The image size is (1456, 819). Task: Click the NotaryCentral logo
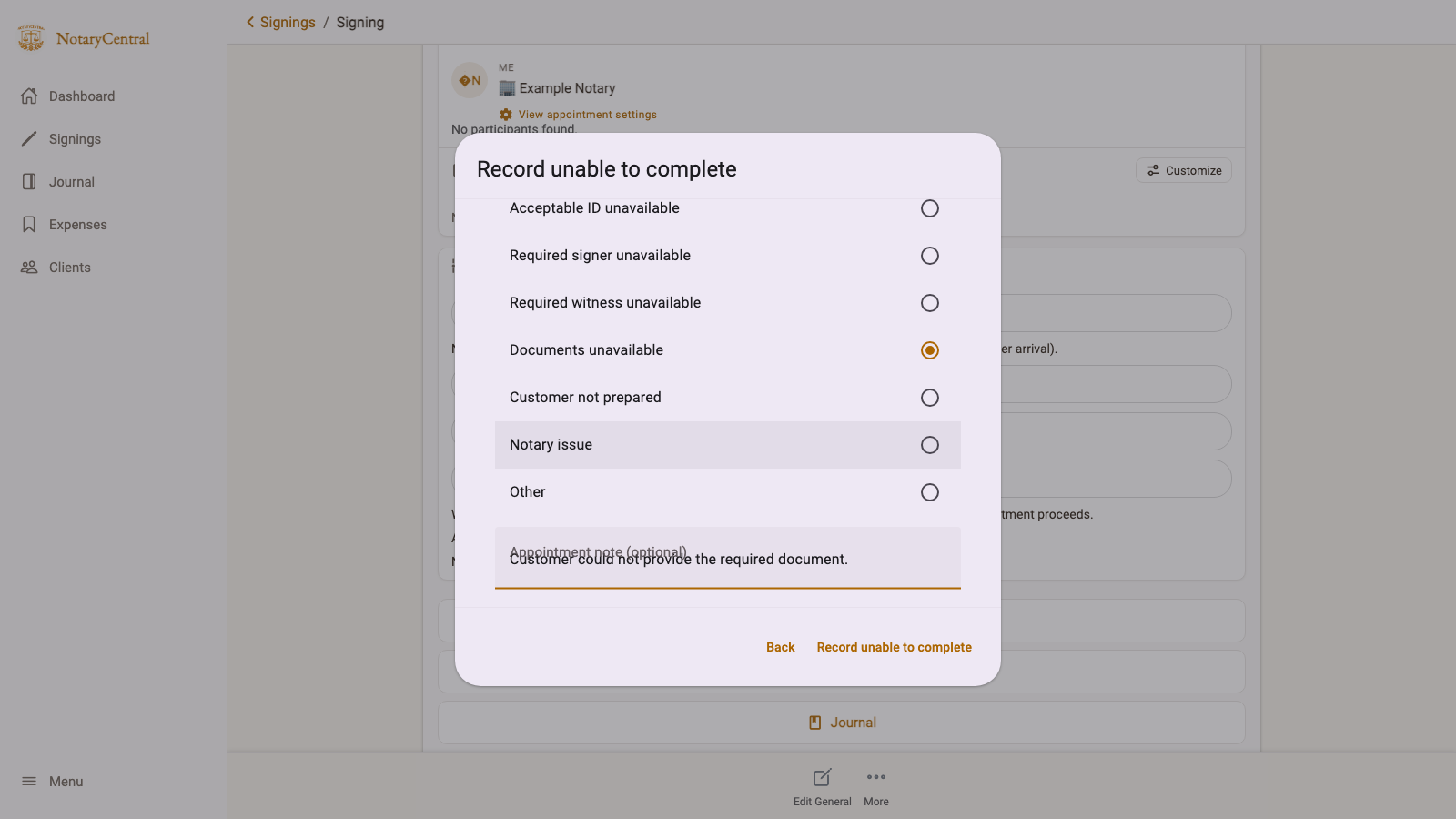(83, 38)
